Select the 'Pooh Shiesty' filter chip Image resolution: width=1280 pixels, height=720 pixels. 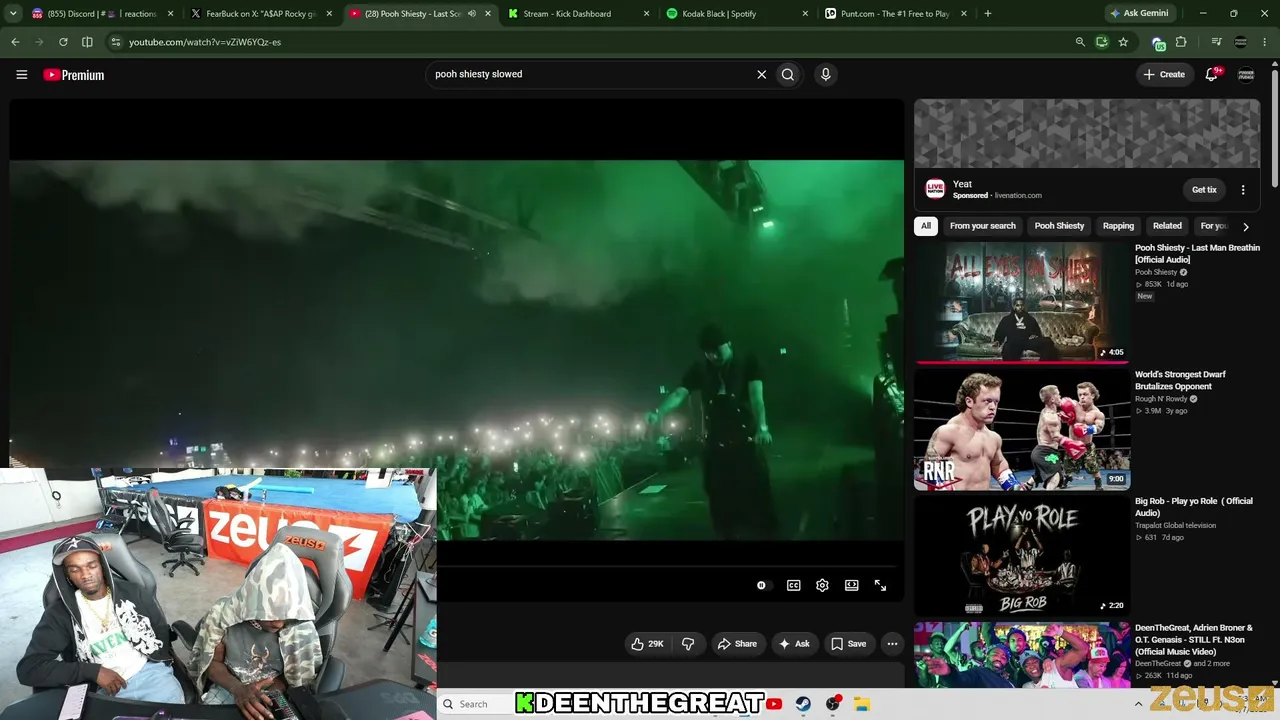pos(1059,226)
